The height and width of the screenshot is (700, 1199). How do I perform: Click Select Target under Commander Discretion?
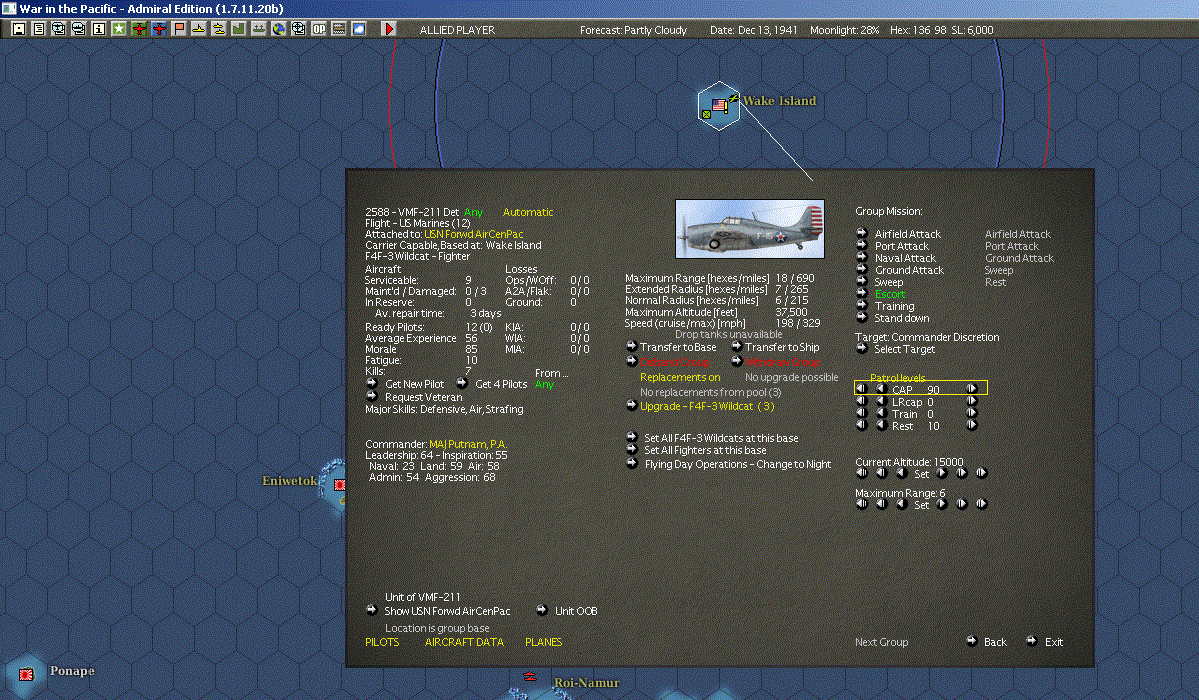pos(905,349)
